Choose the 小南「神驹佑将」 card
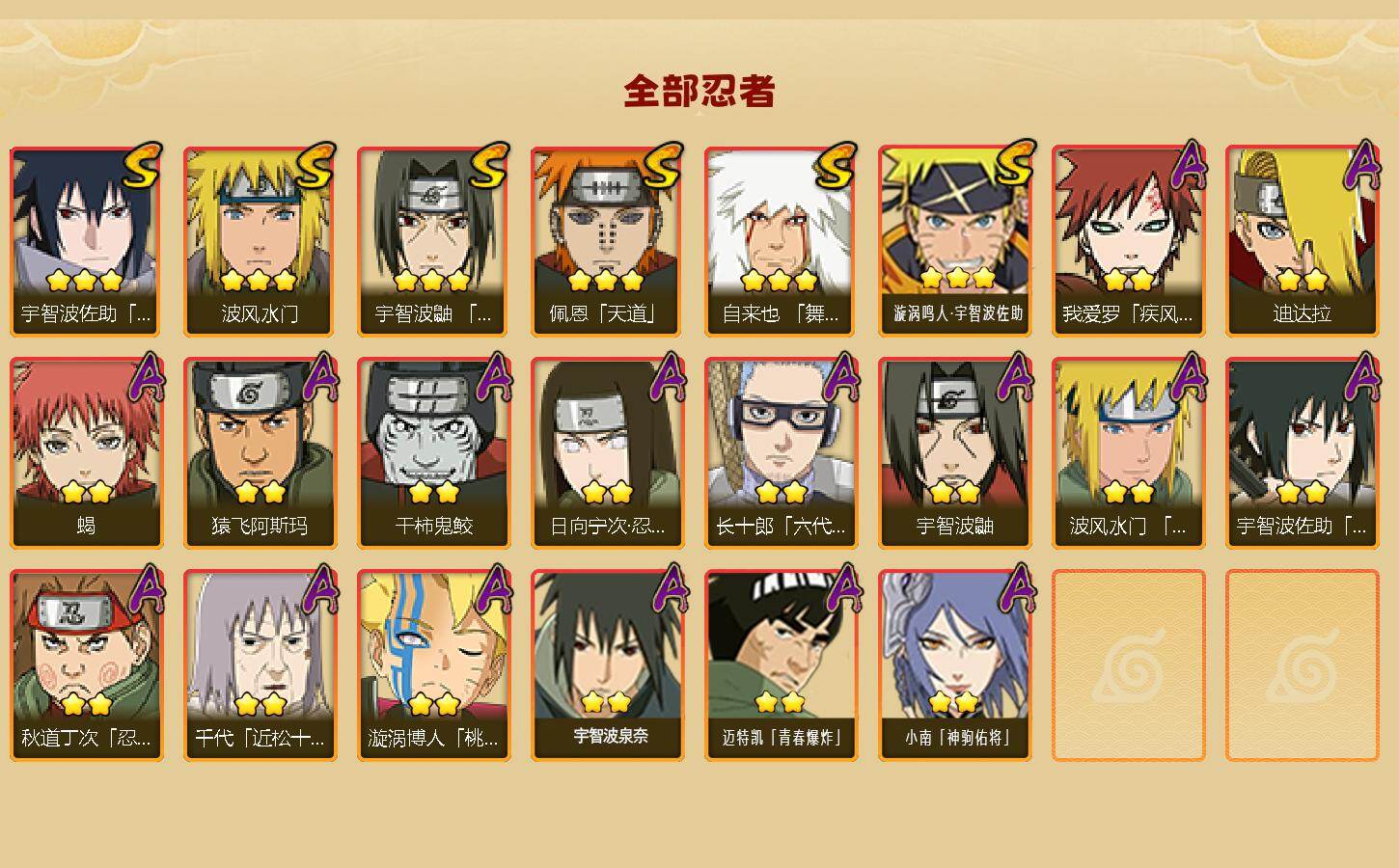1399x868 pixels. pos(954,665)
